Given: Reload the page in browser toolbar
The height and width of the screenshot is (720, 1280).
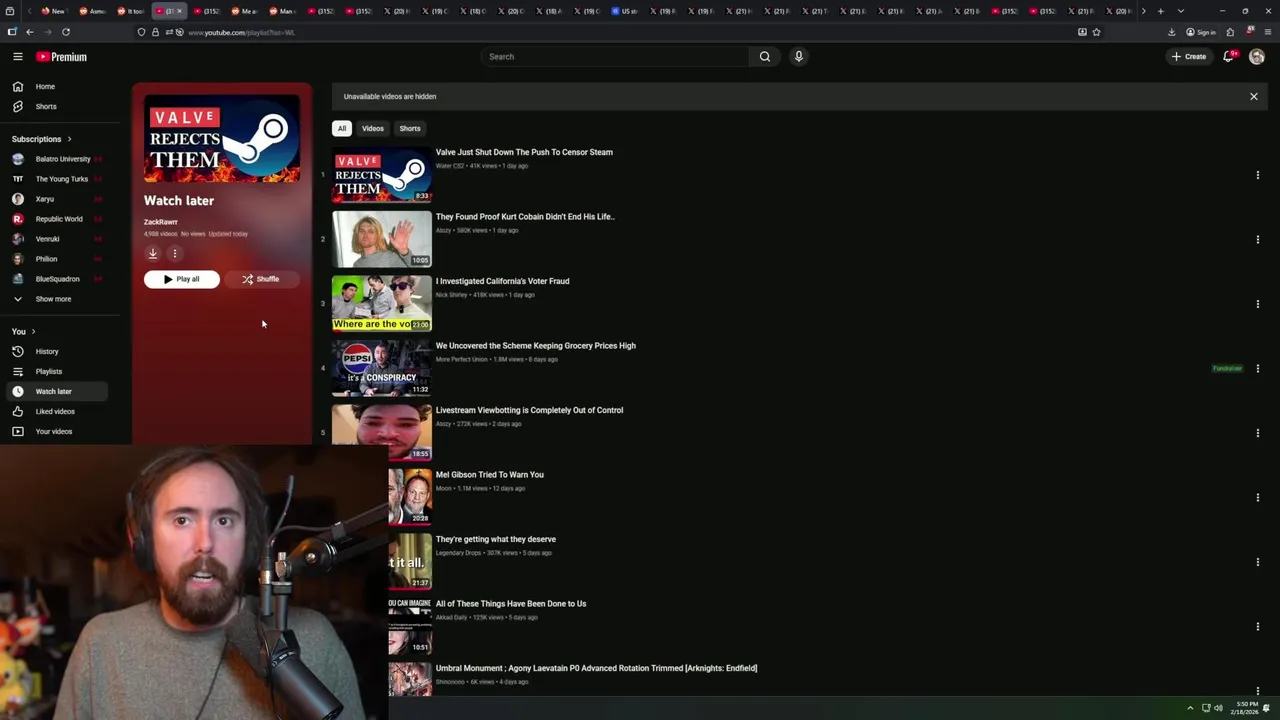Looking at the screenshot, I should (66, 32).
